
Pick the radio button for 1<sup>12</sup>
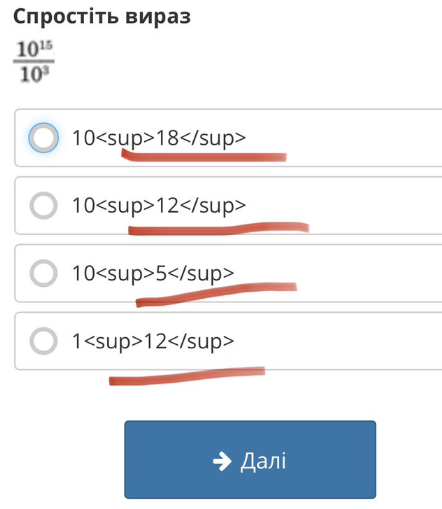tap(43, 341)
